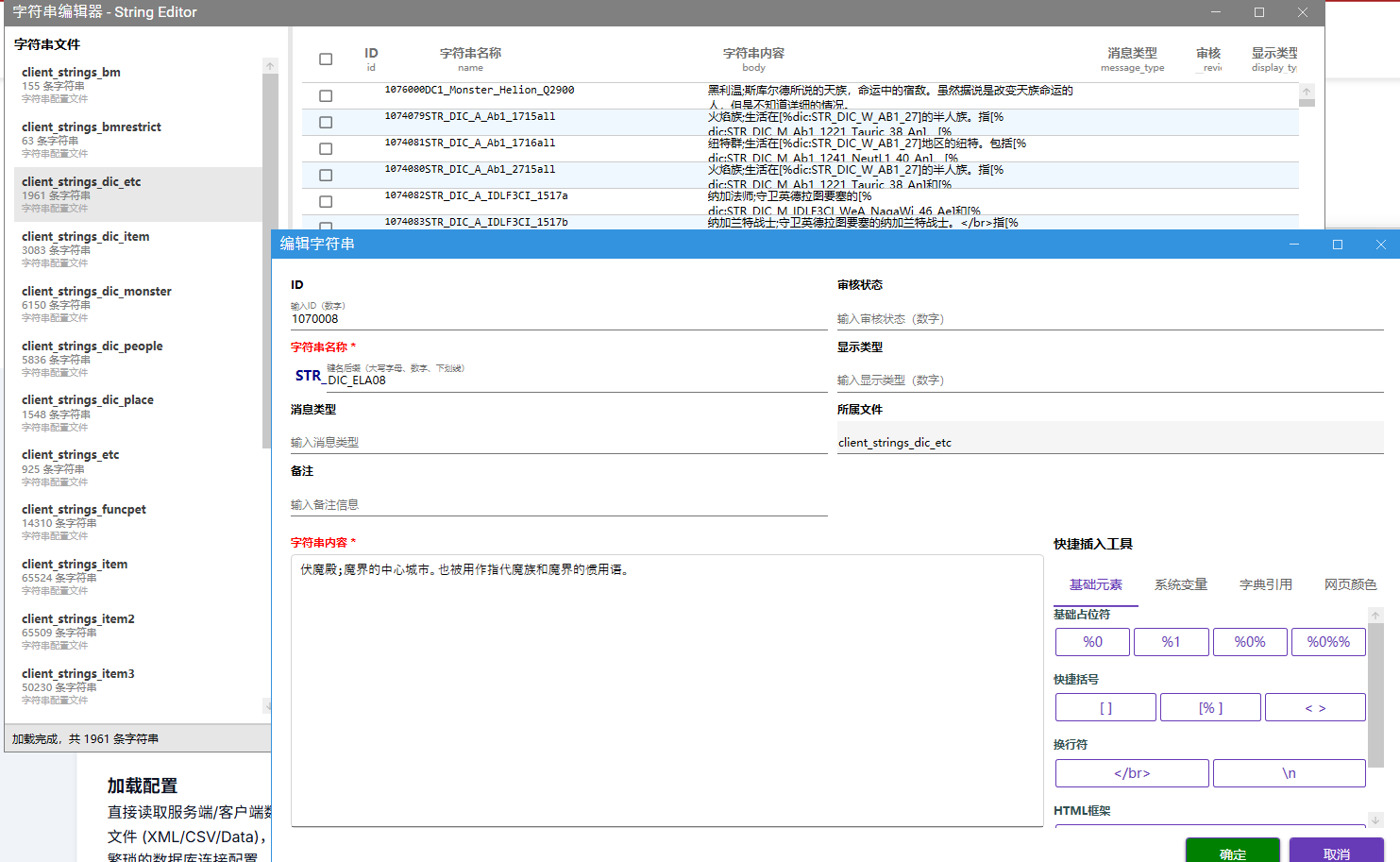Close the String Editor main window
The image size is (1400, 862).
pyautogui.click(x=1303, y=12)
